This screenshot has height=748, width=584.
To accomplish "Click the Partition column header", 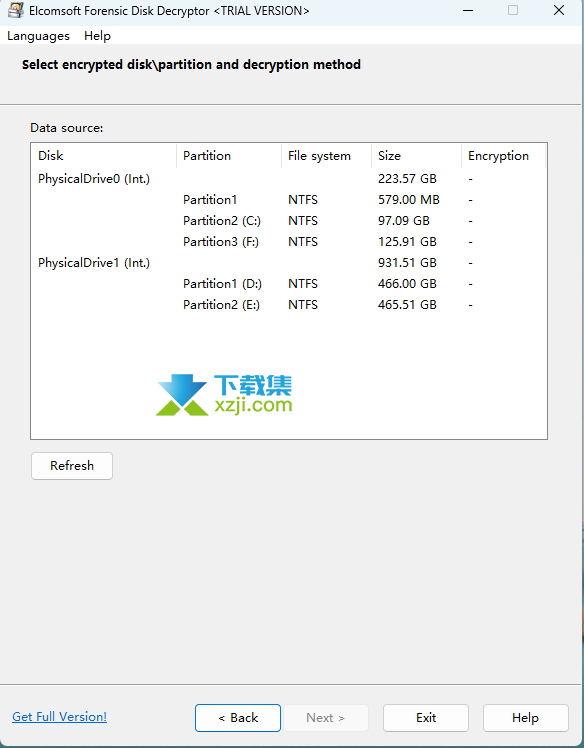I will (x=229, y=156).
